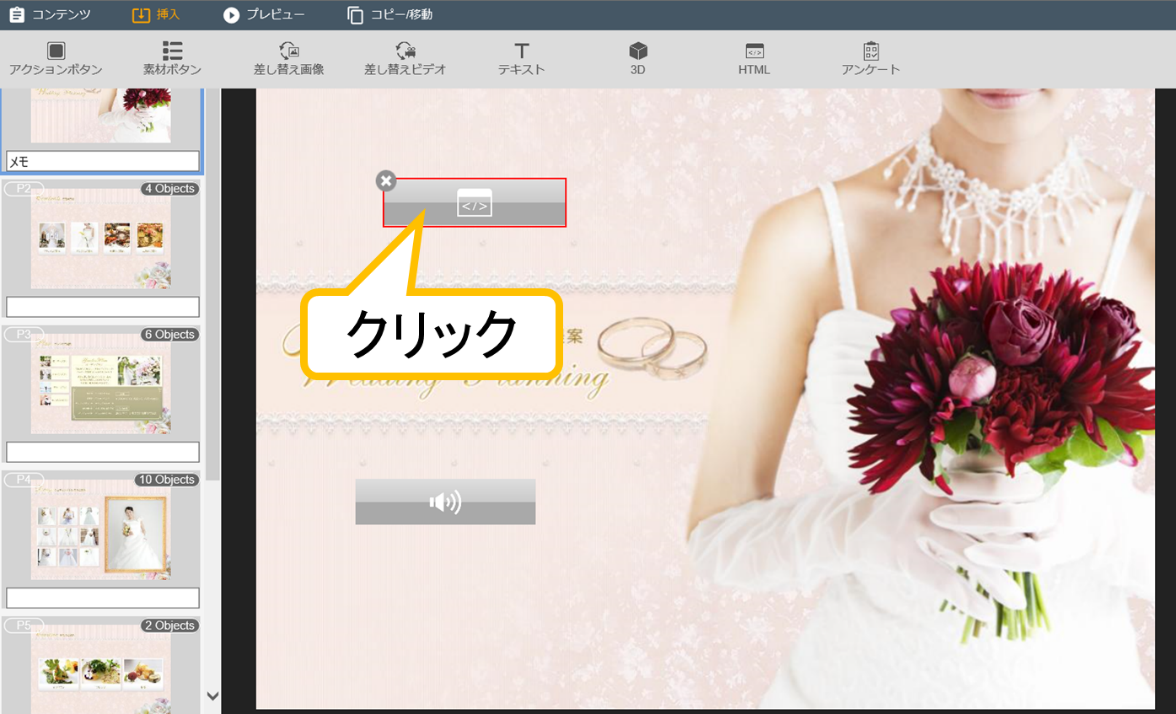The image size is (1176, 714).
Task: Open the コンテンツ tab
Action: pos(50,15)
